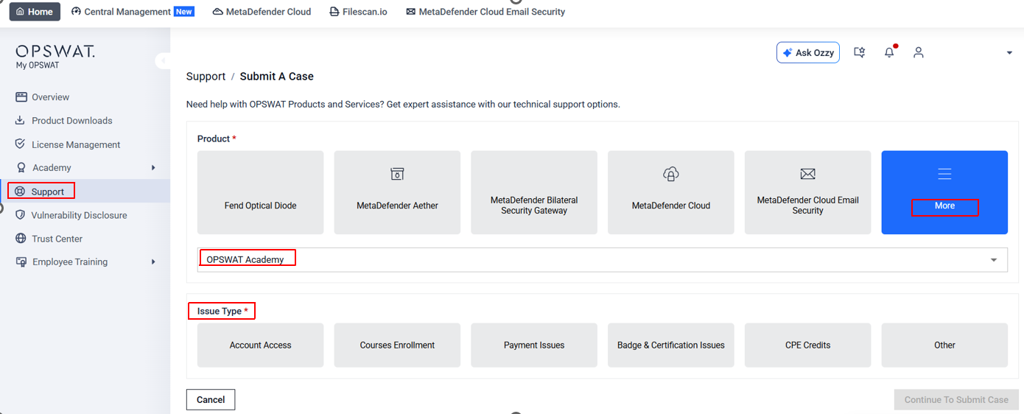Click the Central Management gauge icon

(76, 12)
